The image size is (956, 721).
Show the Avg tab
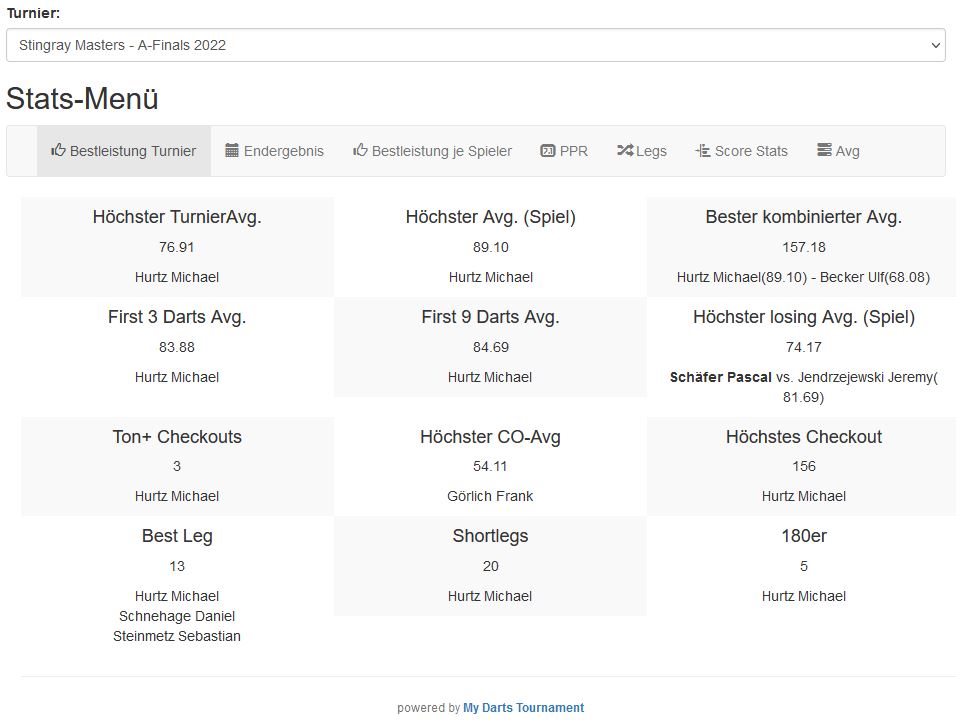(848, 151)
